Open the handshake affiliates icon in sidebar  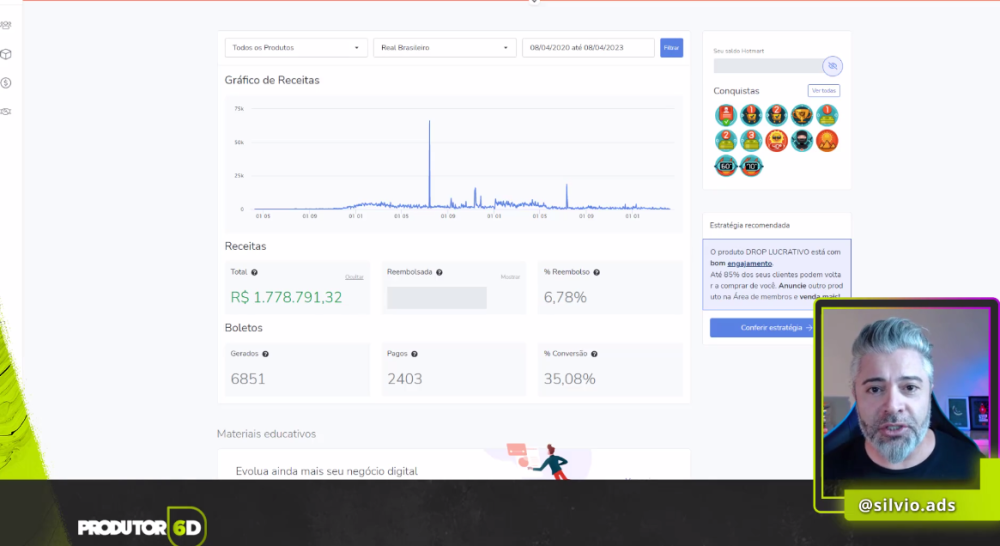pyautogui.click(x=6, y=112)
